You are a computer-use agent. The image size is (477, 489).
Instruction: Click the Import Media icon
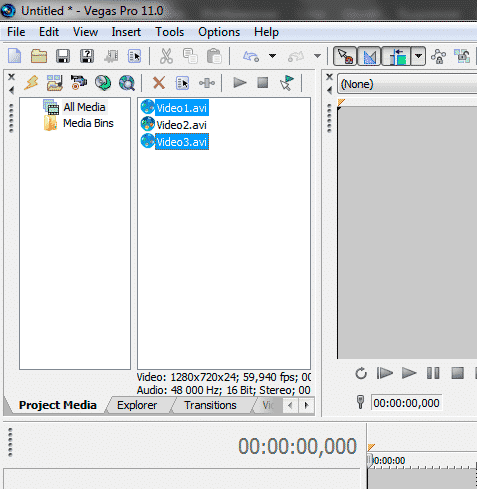pyautogui.click(x=55, y=83)
